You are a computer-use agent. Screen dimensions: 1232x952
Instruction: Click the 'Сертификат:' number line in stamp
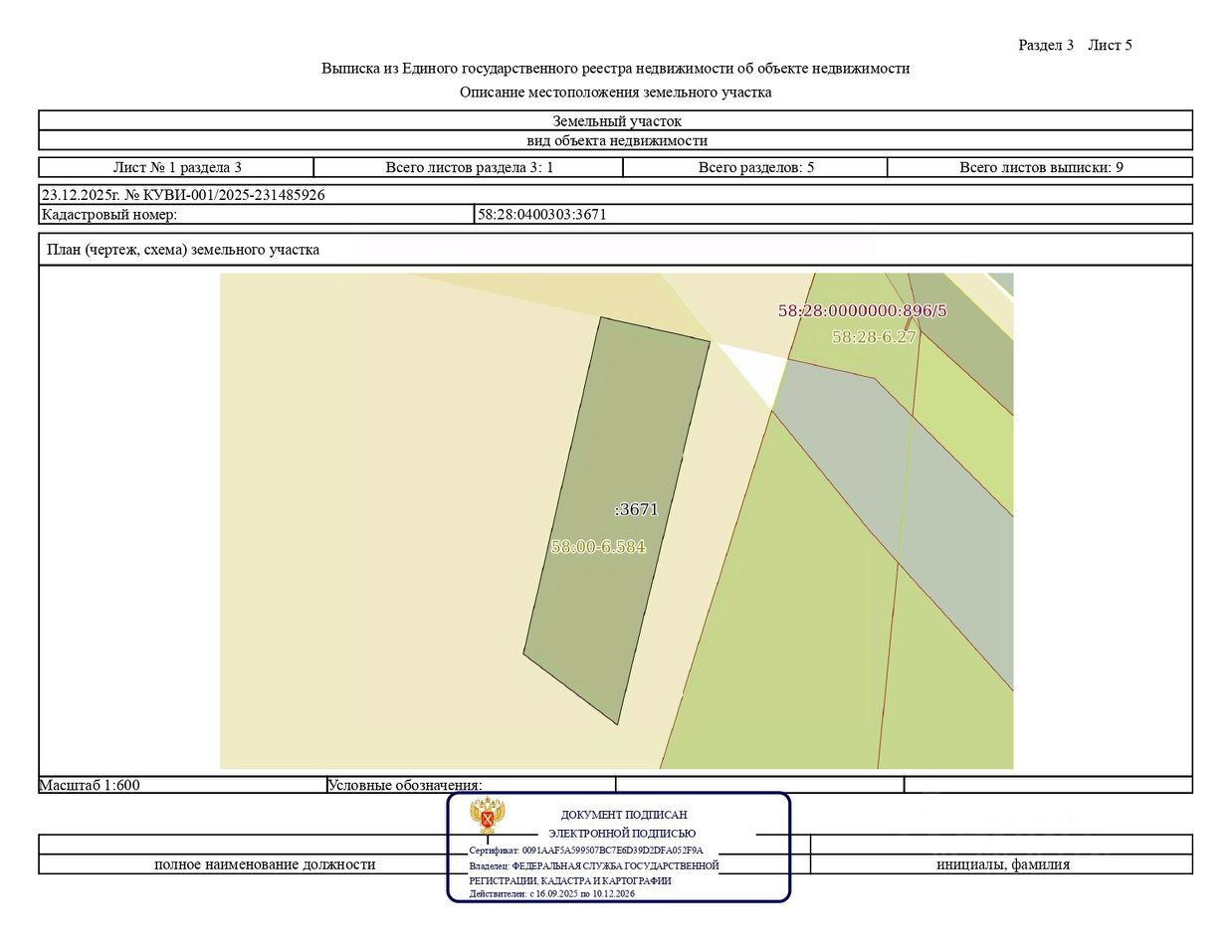(586, 851)
